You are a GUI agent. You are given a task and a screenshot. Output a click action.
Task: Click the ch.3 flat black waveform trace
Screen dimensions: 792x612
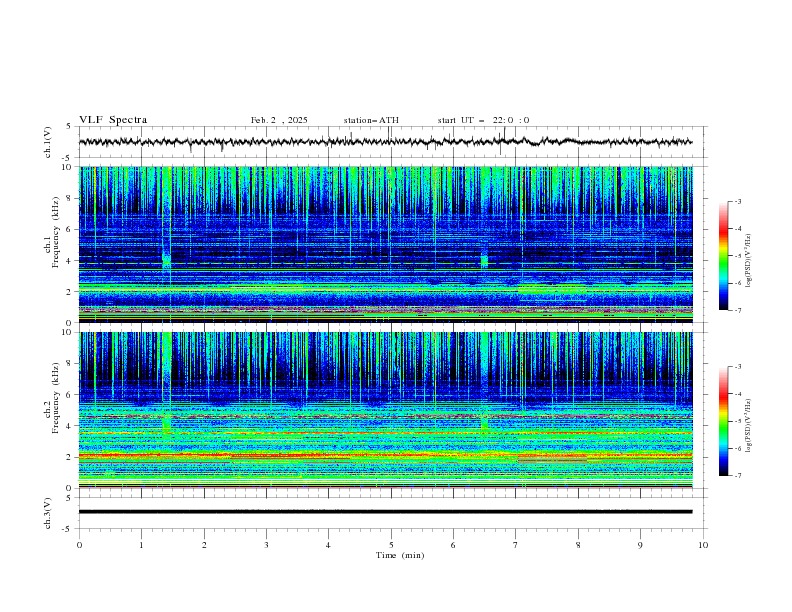[385, 512]
